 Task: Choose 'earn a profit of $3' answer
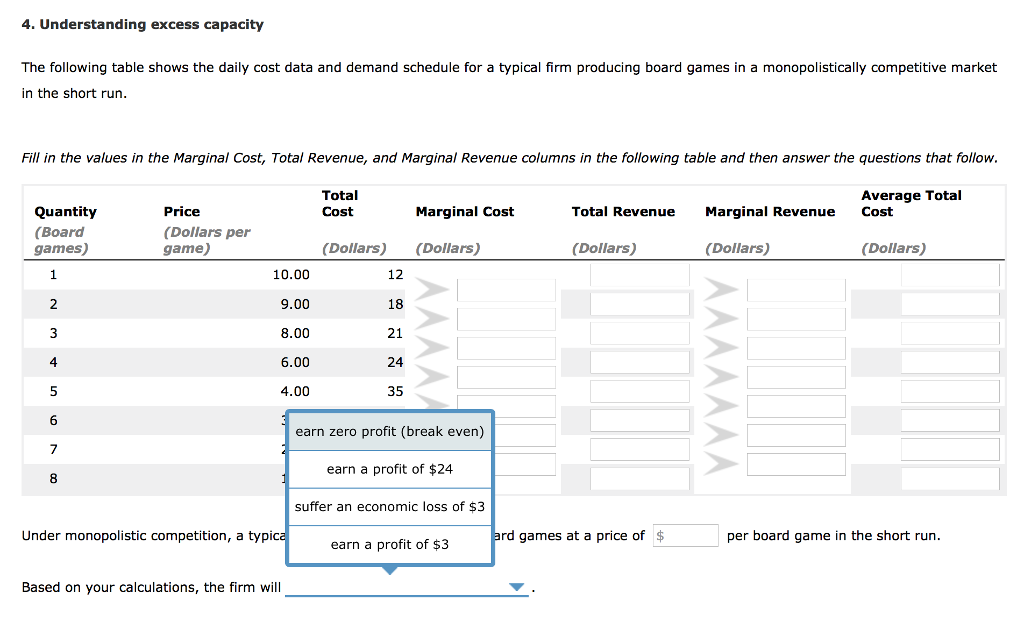tap(389, 544)
